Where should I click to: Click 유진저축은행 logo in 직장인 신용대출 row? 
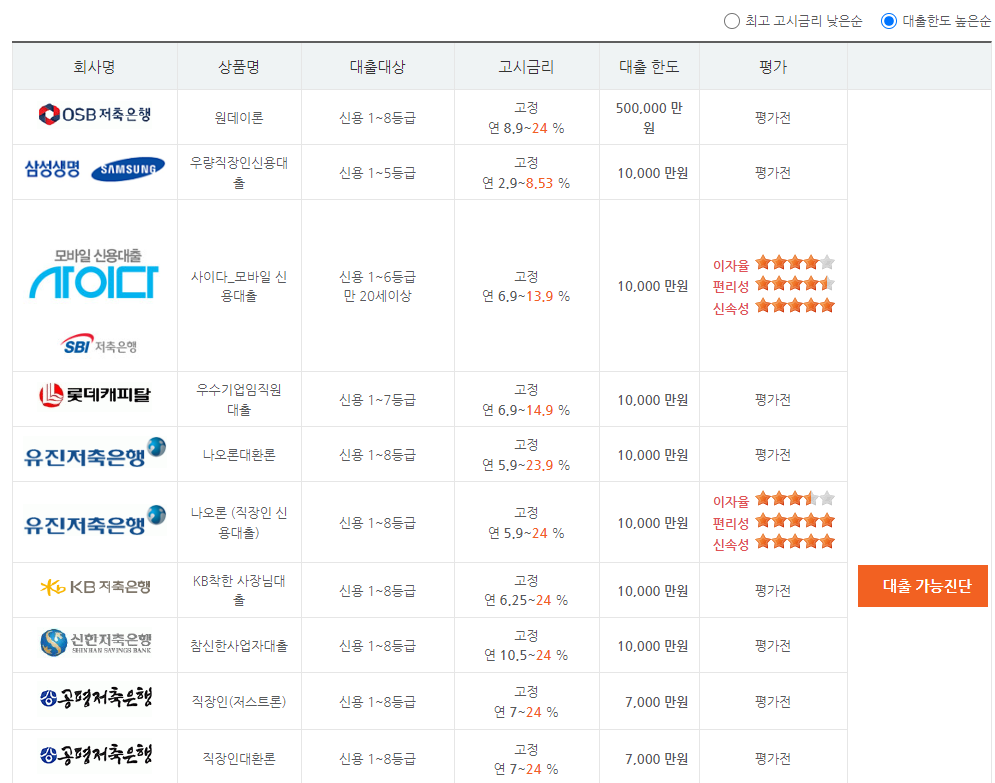pyautogui.click(x=95, y=521)
